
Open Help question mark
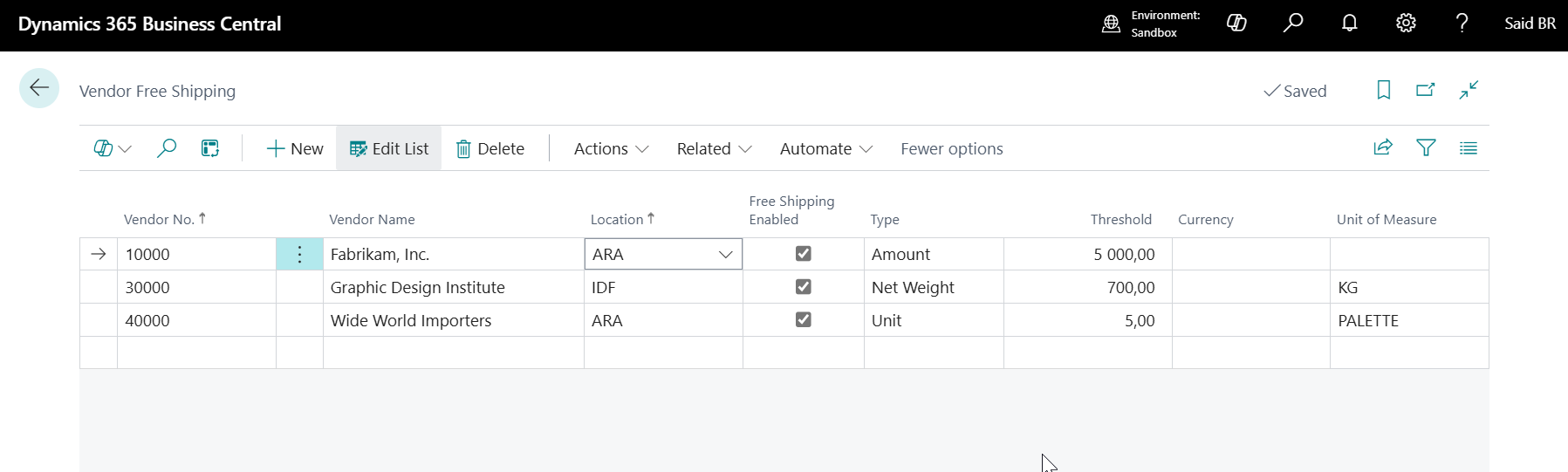[x=1462, y=24]
